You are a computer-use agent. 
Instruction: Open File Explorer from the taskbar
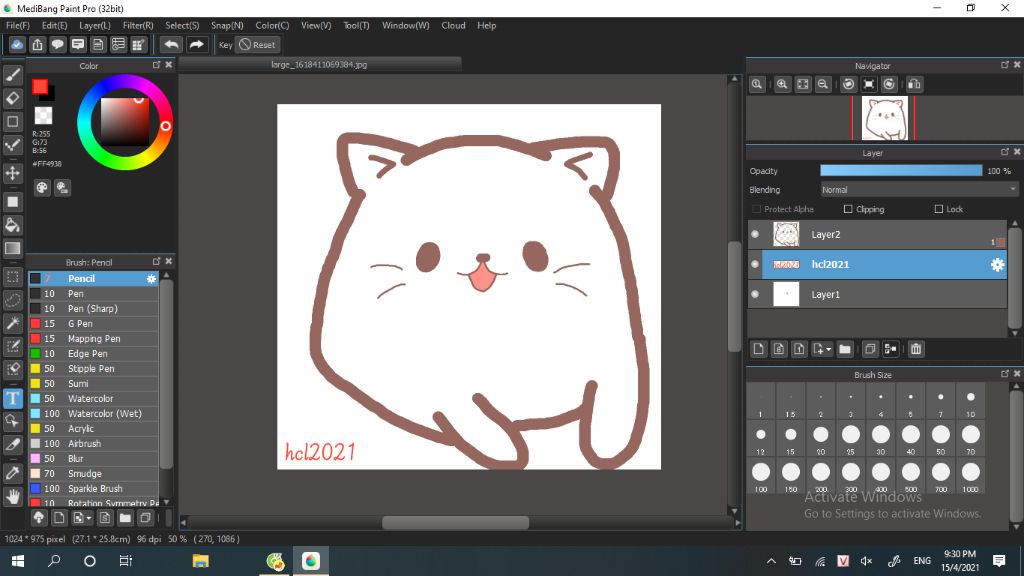tap(200, 561)
